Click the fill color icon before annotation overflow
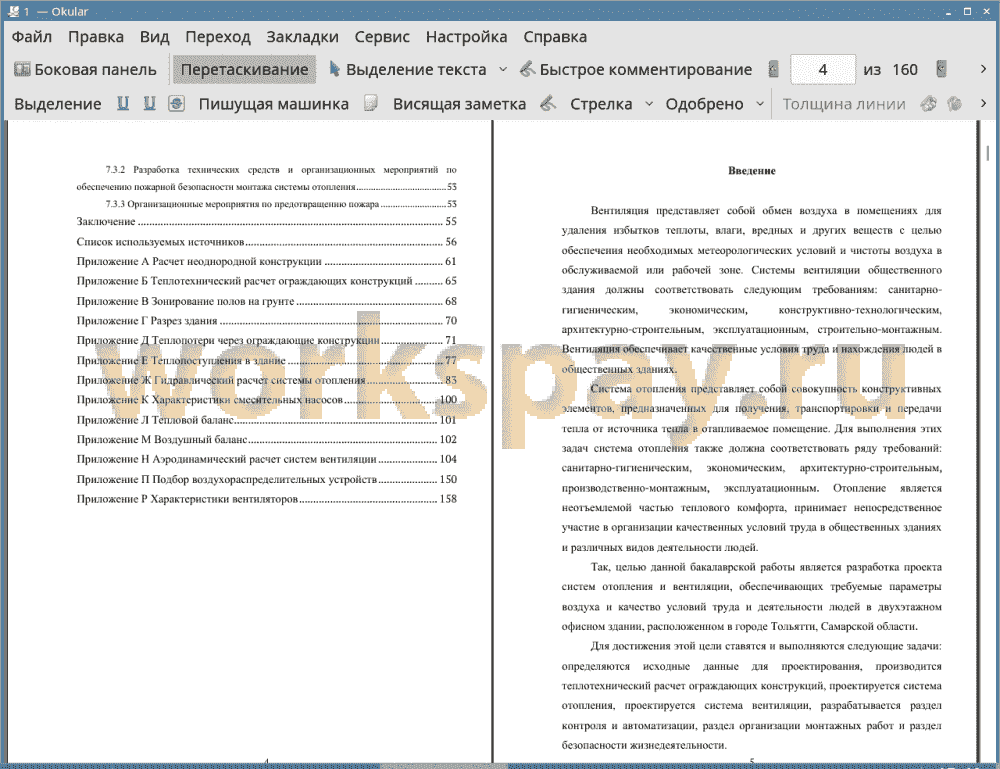This screenshot has width=1000, height=769. coord(954,103)
